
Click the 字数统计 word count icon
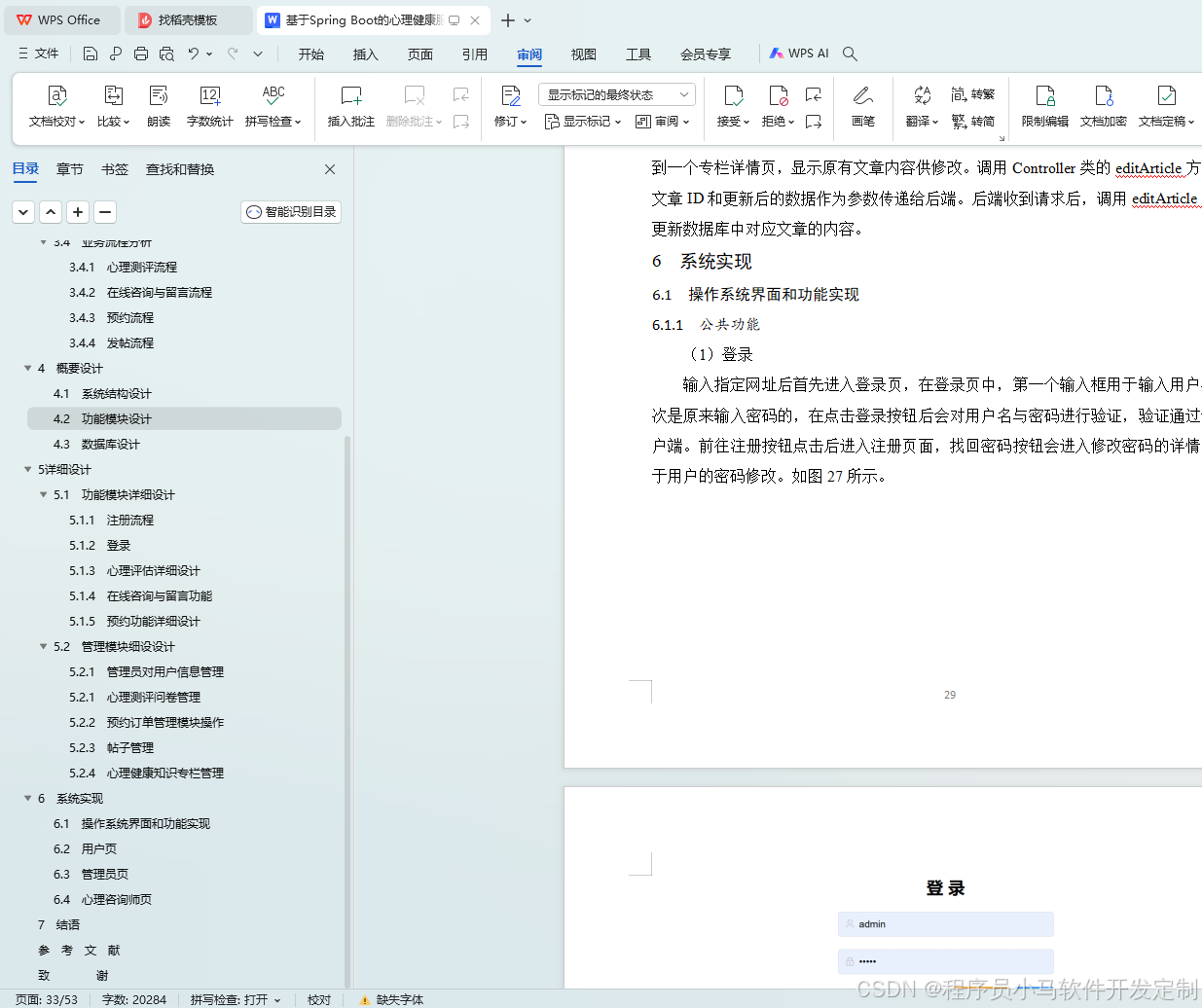209,107
